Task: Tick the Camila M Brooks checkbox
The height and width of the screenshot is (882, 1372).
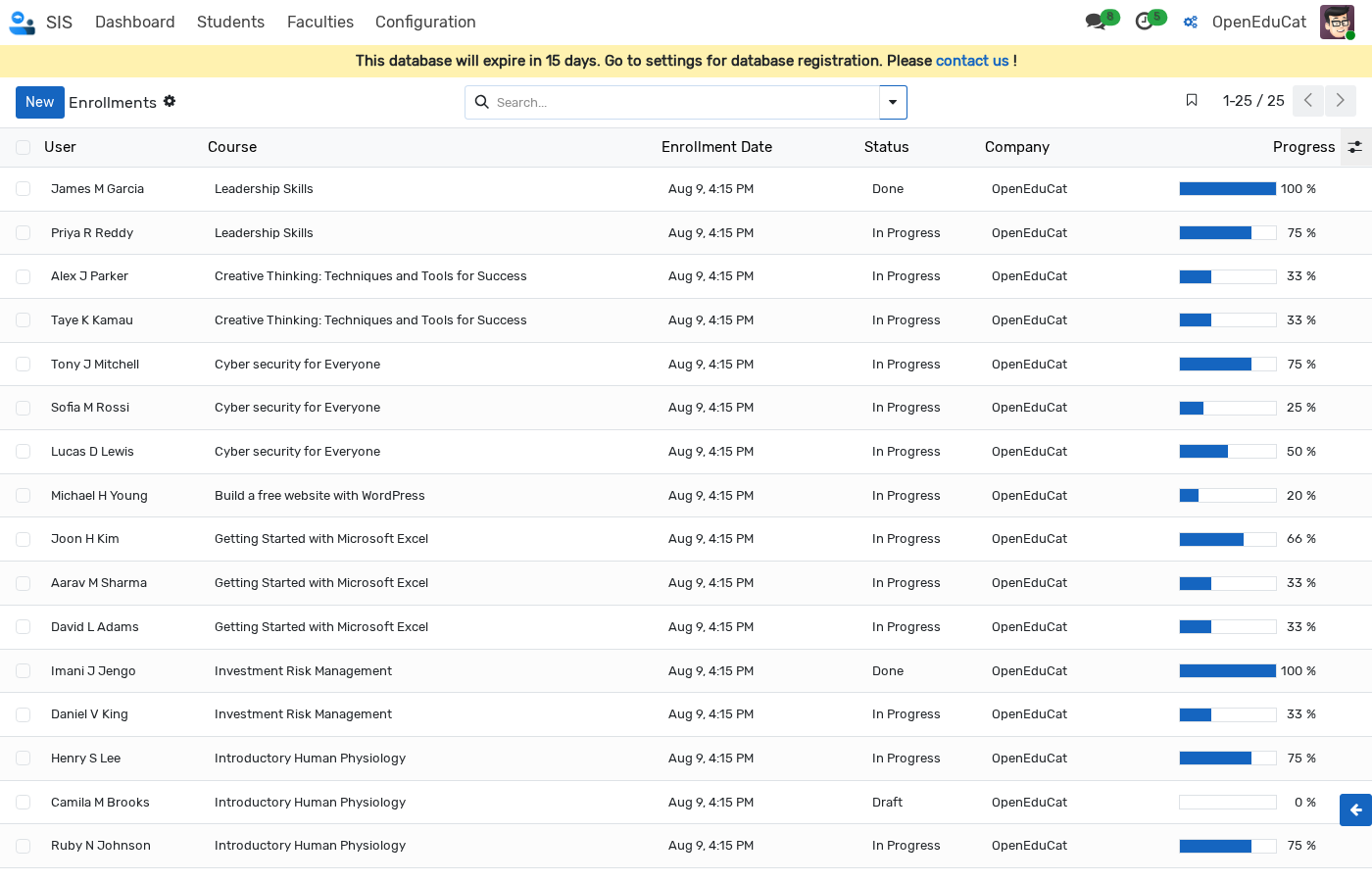Action: [23, 803]
